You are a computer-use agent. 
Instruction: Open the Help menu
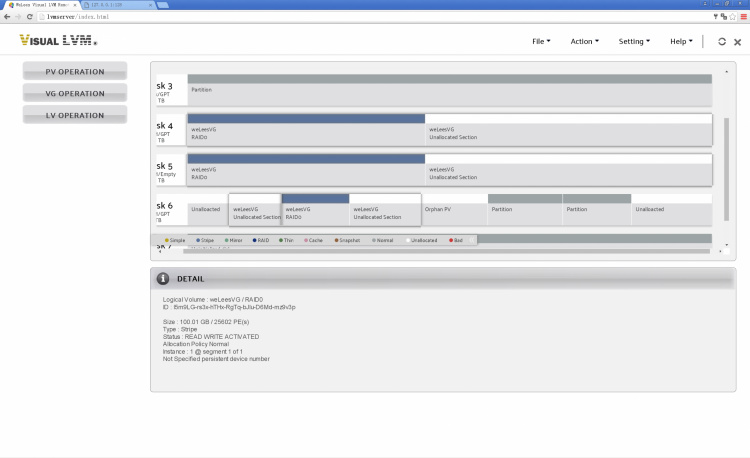pyautogui.click(x=681, y=42)
